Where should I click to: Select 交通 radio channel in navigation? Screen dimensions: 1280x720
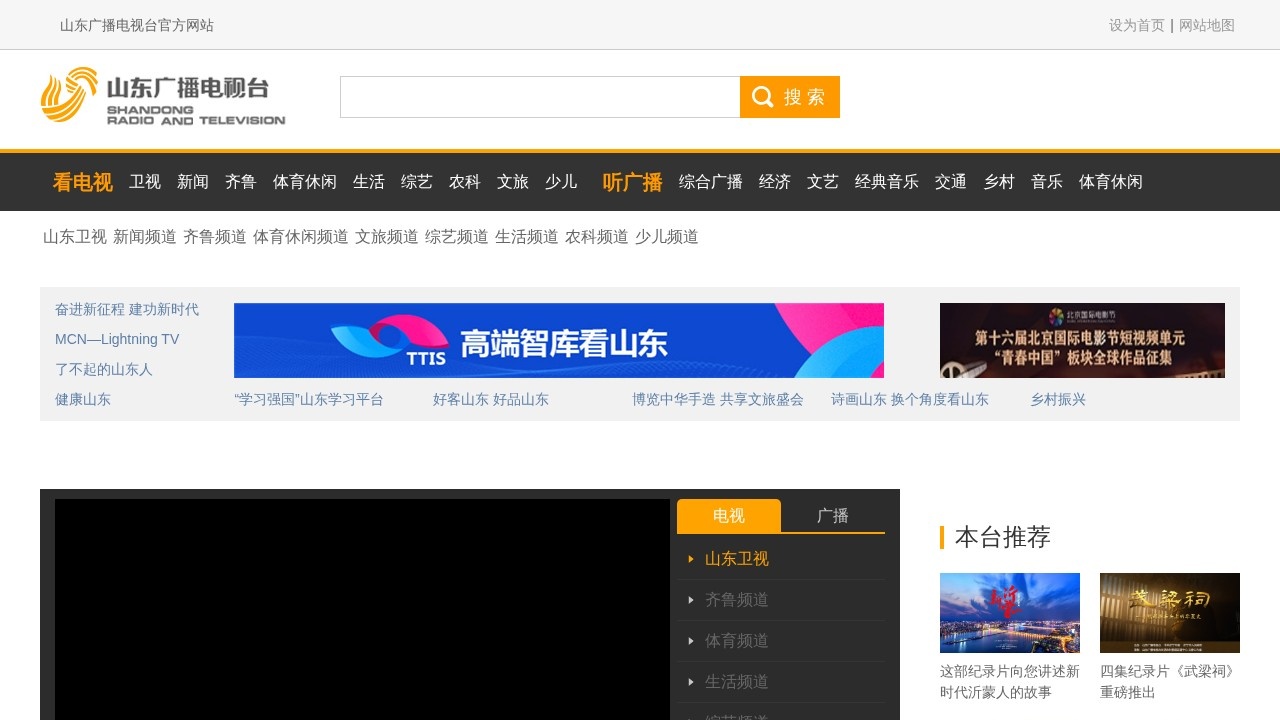coord(951,182)
